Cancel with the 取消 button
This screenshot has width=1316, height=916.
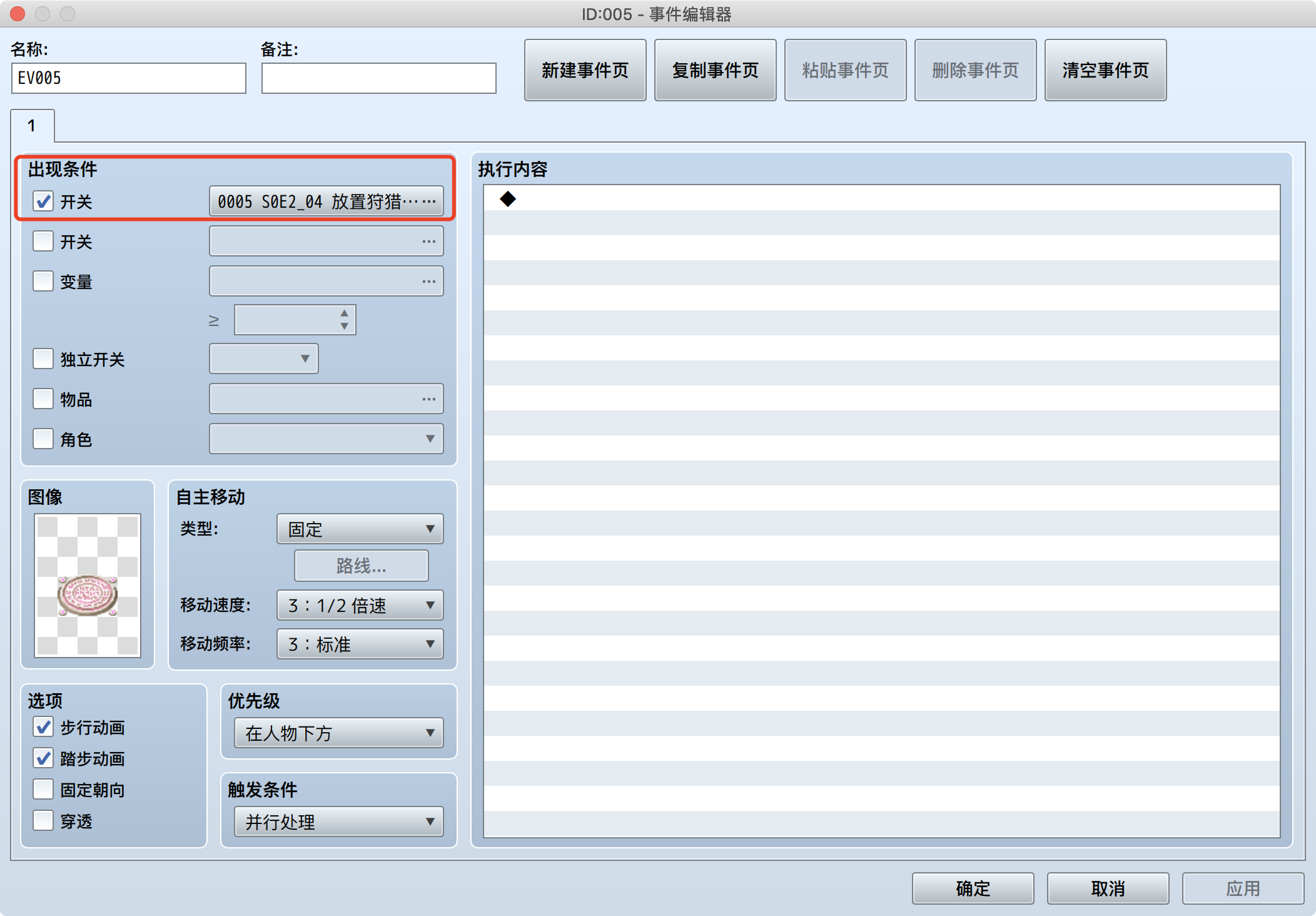[1108, 888]
